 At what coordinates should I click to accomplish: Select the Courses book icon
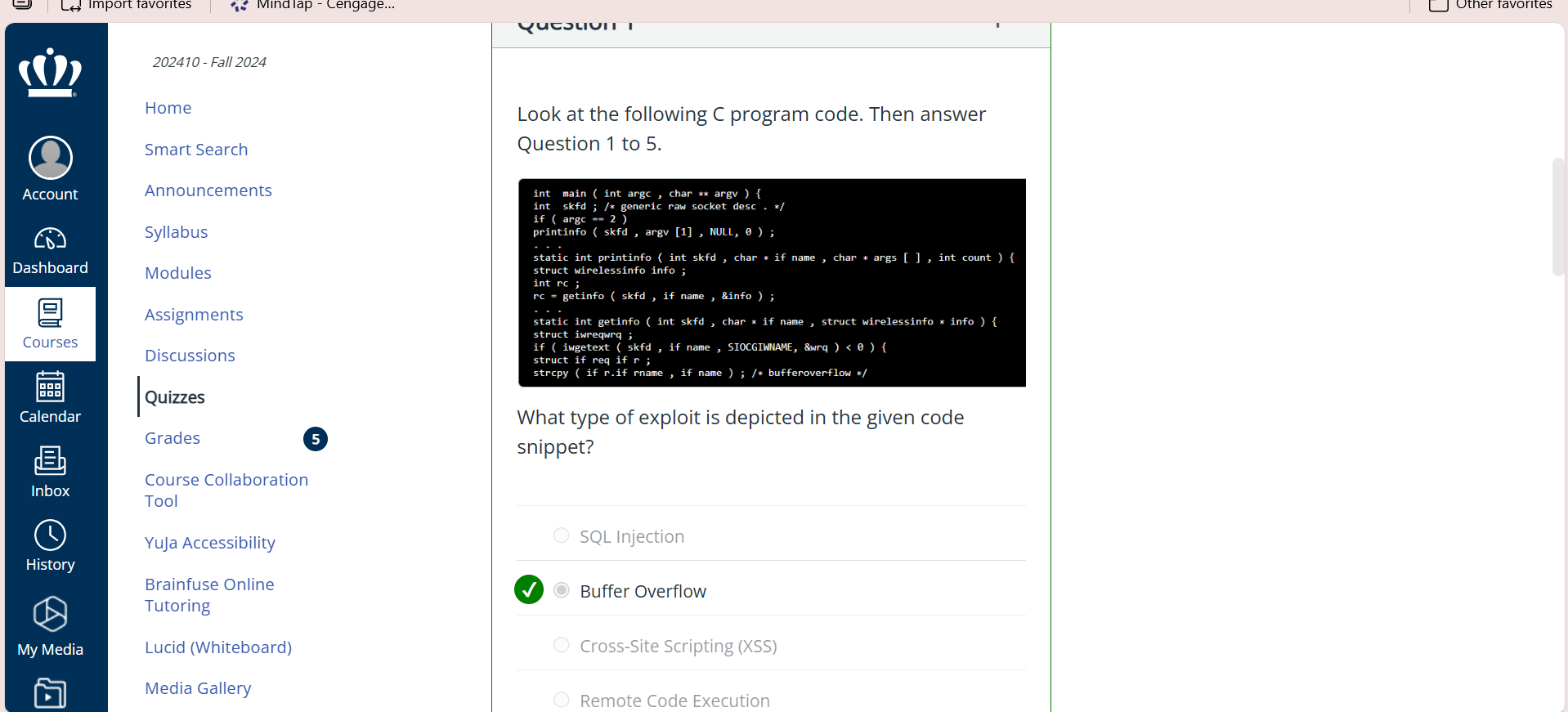pyautogui.click(x=50, y=313)
